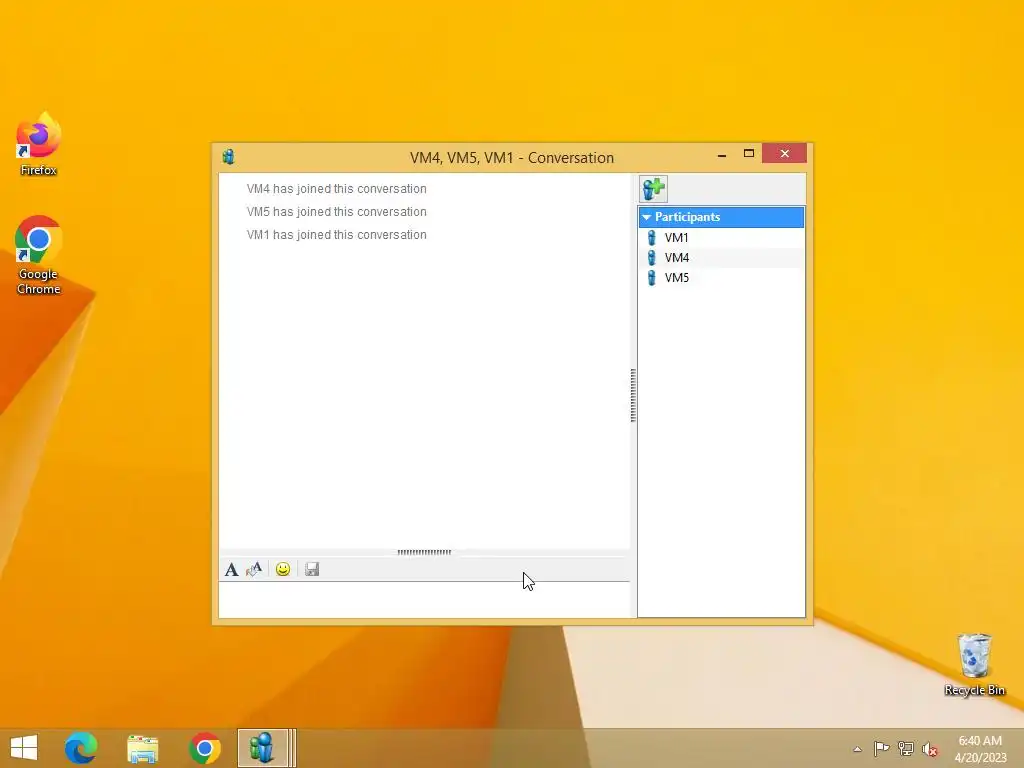
Task: Open the smiley emoticon picker
Action: click(283, 569)
